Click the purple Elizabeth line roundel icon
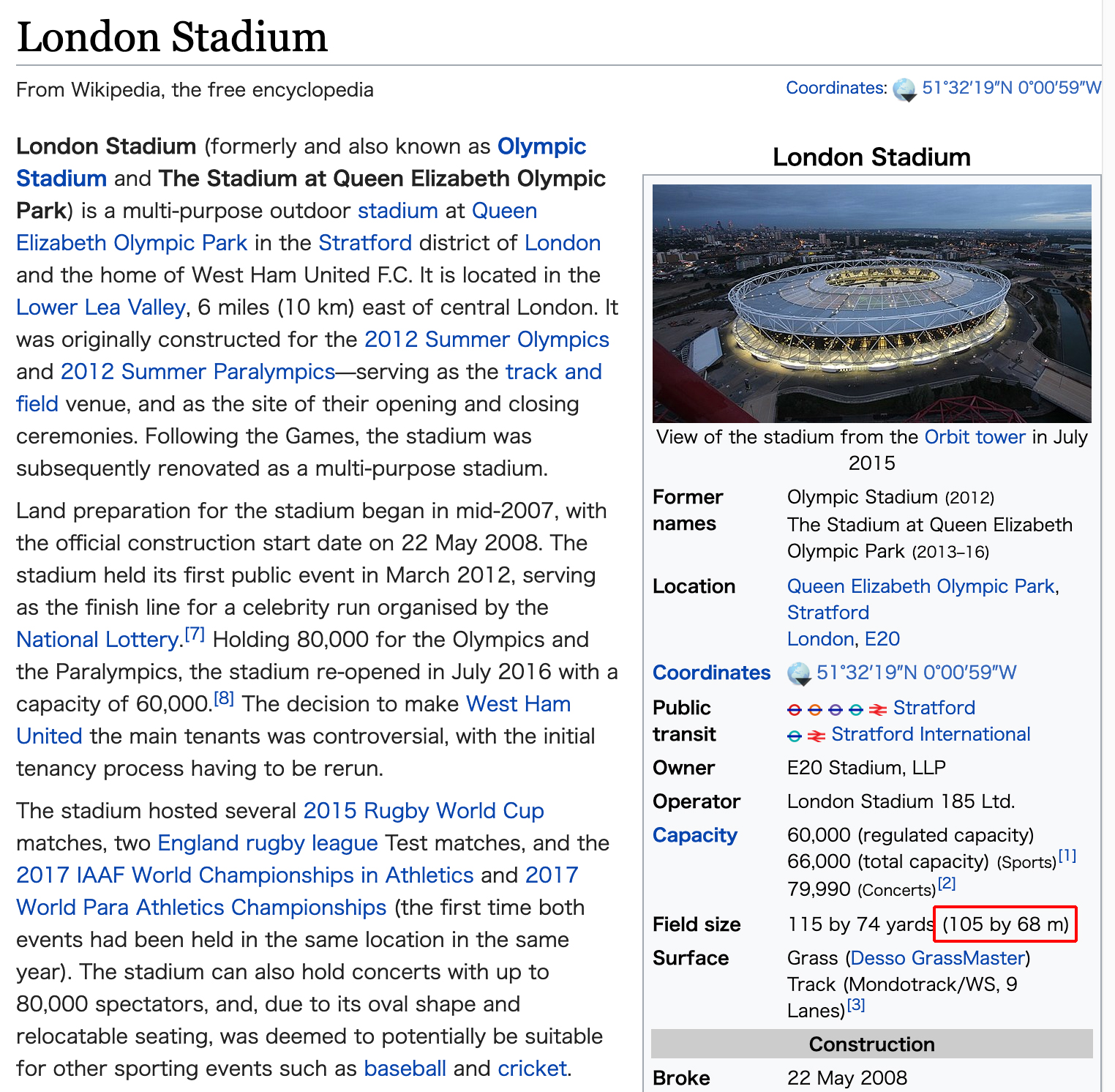Screen dimensions: 1115x1092 tap(836, 709)
